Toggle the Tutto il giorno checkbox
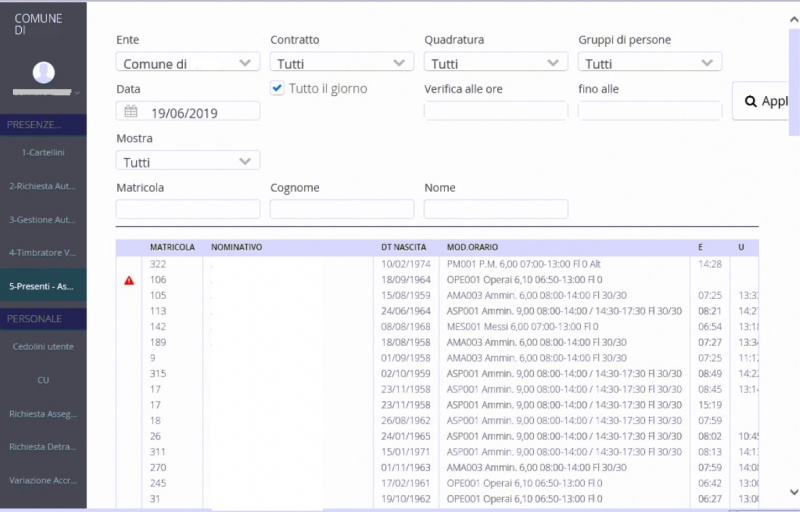 278,89
